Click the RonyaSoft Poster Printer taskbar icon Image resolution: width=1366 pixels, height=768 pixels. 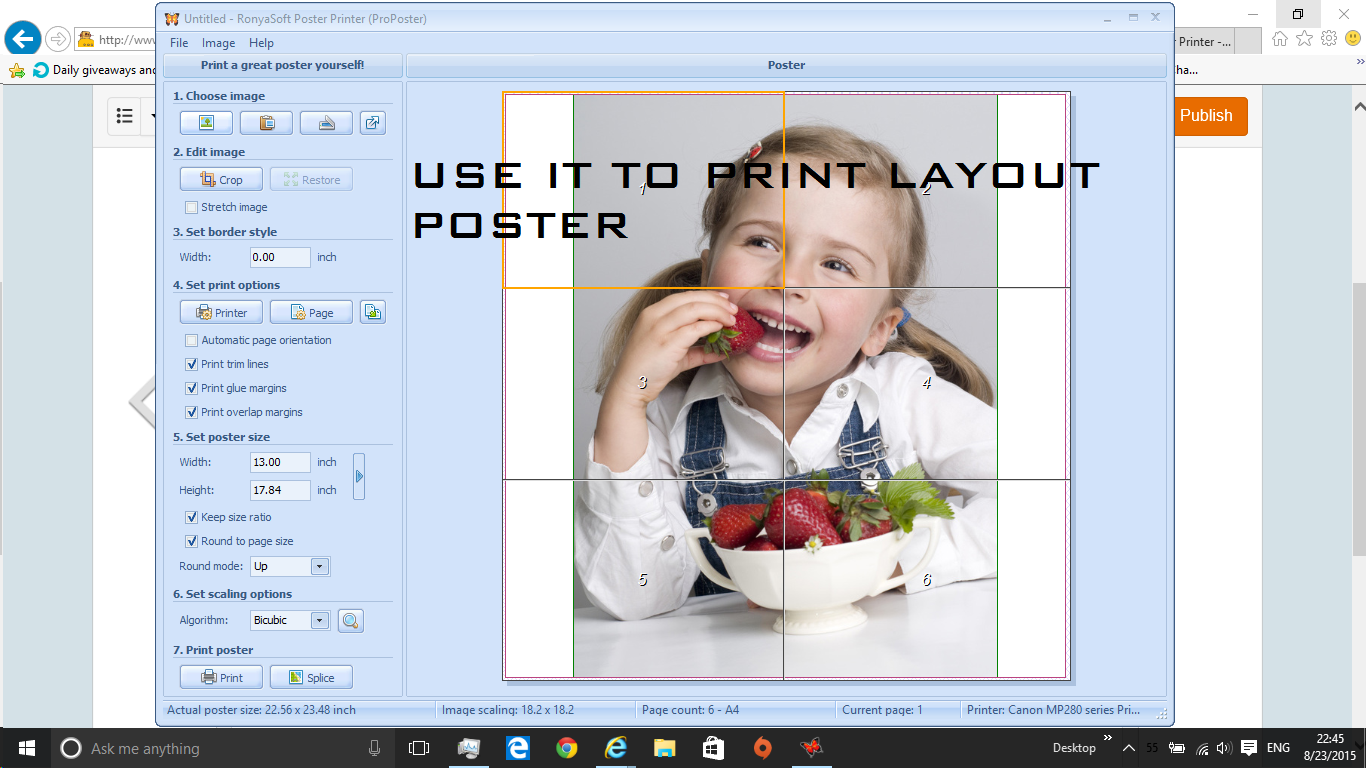point(811,748)
